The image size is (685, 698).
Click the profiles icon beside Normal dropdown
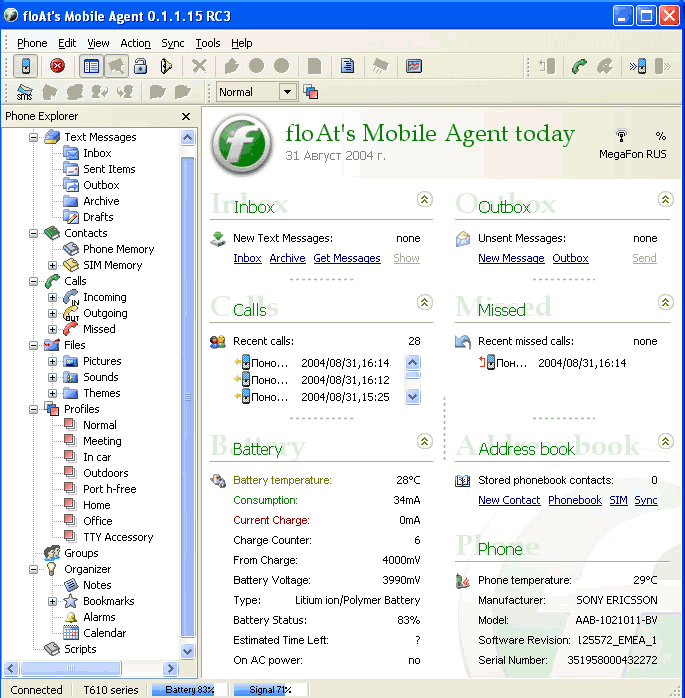tap(311, 92)
